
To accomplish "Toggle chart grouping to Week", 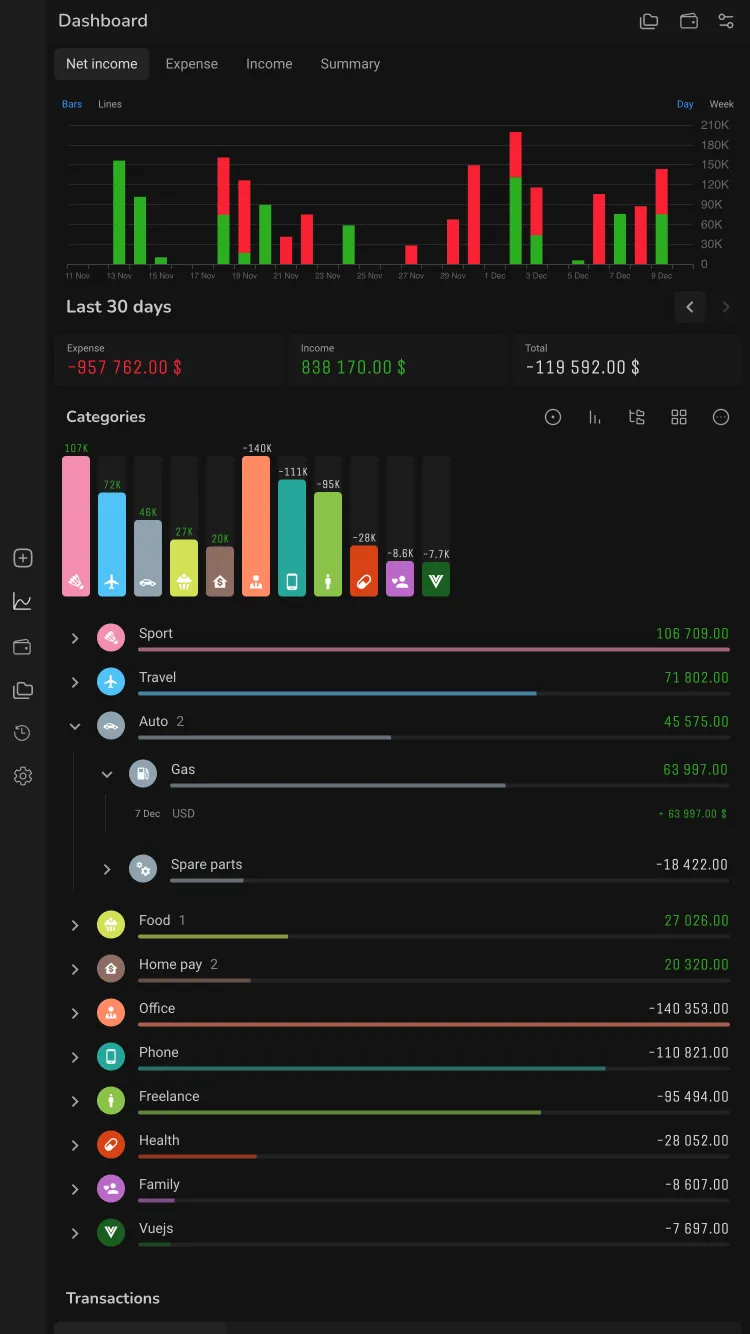I will pos(722,104).
